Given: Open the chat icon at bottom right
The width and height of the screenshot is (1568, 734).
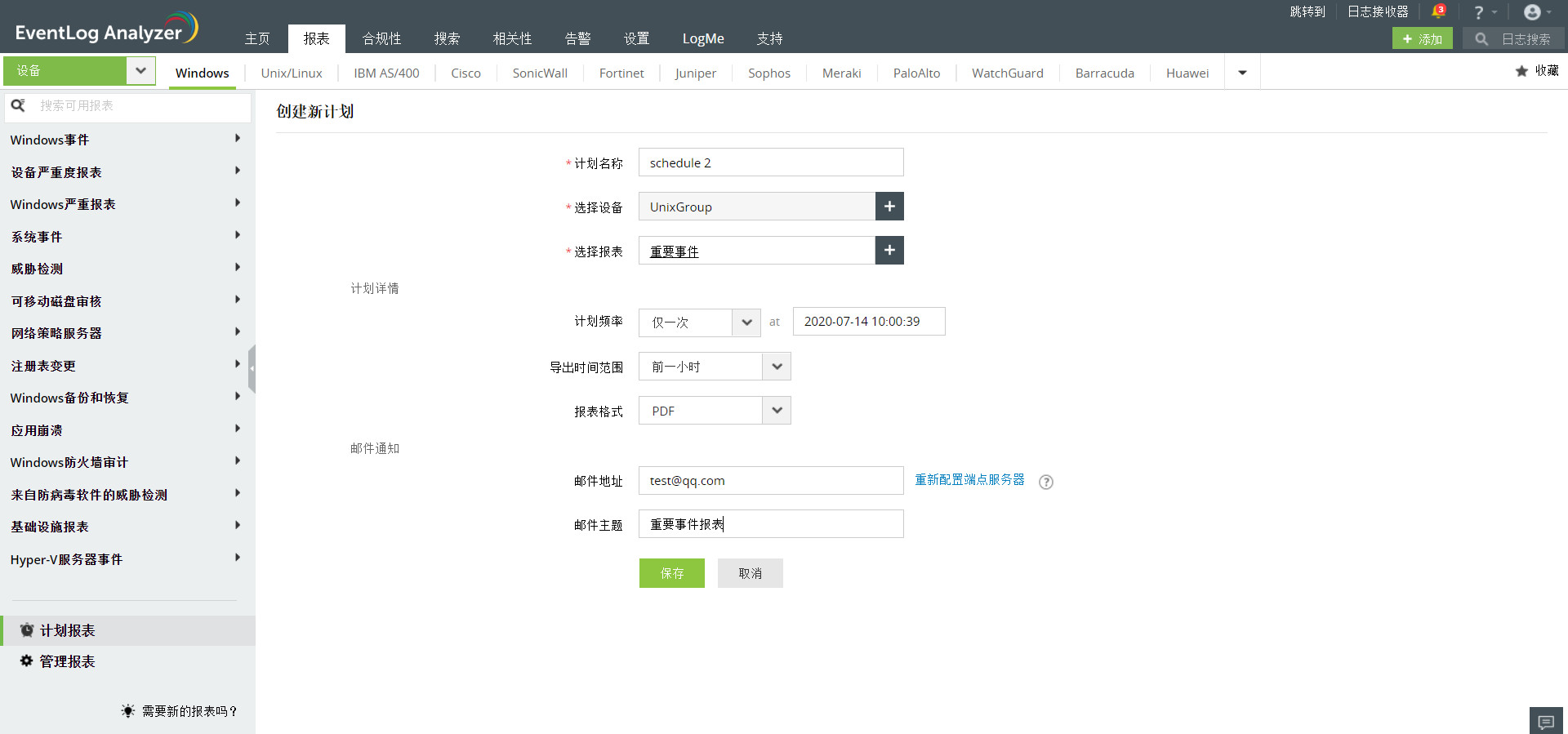Looking at the screenshot, I should tap(1546, 722).
